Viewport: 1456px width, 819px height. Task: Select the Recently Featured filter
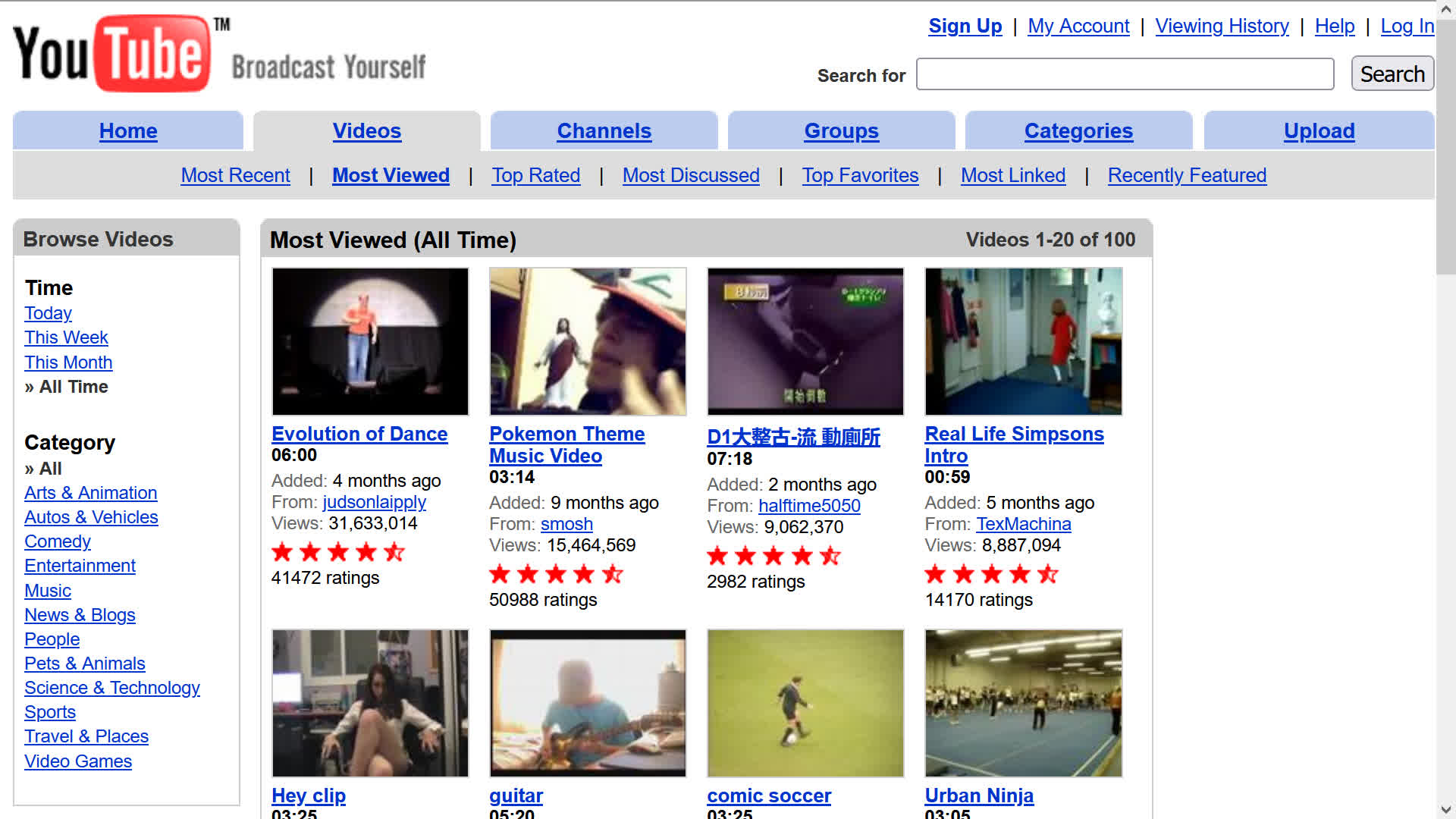click(1187, 175)
